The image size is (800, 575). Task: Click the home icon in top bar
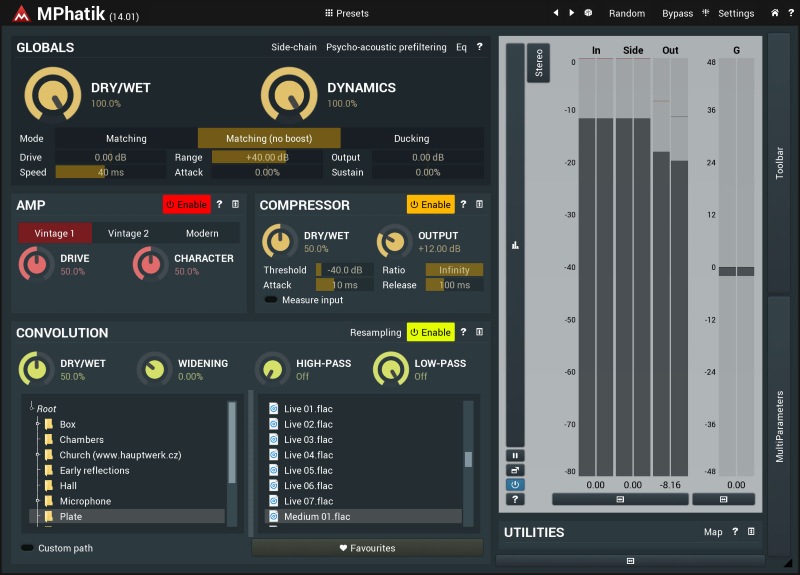(775, 13)
